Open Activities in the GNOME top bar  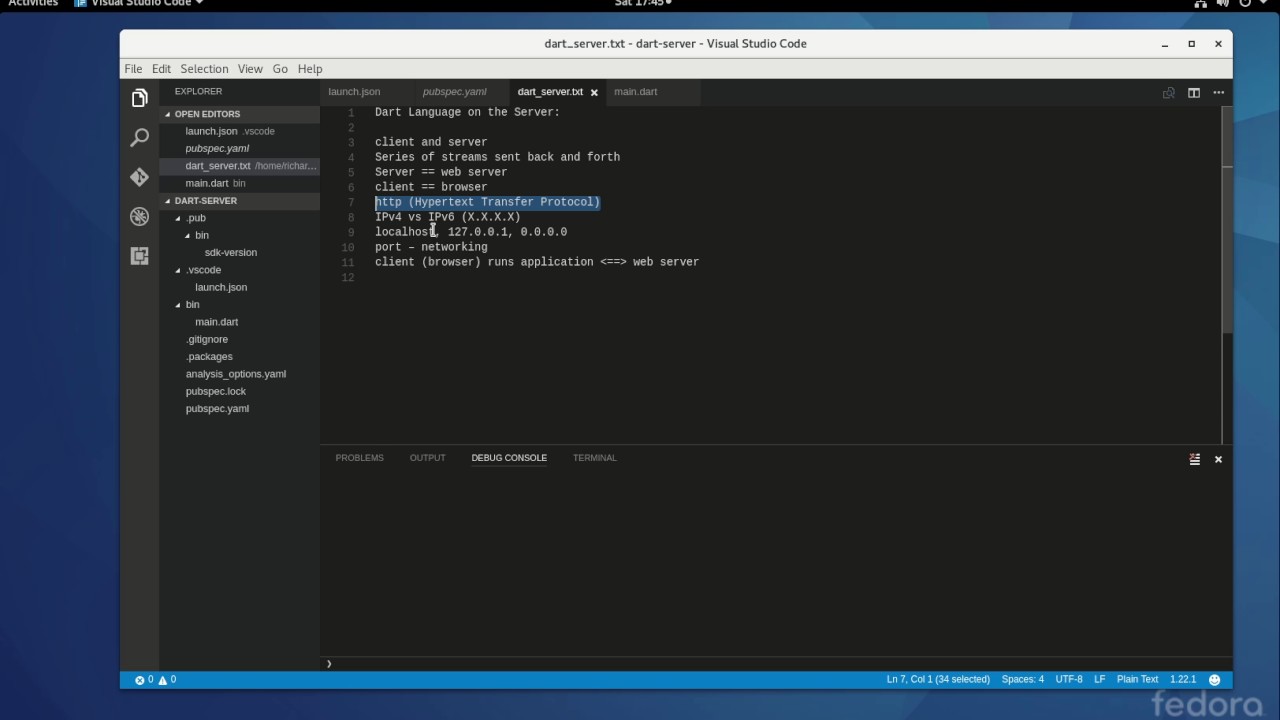pyautogui.click(x=34, y=4)
